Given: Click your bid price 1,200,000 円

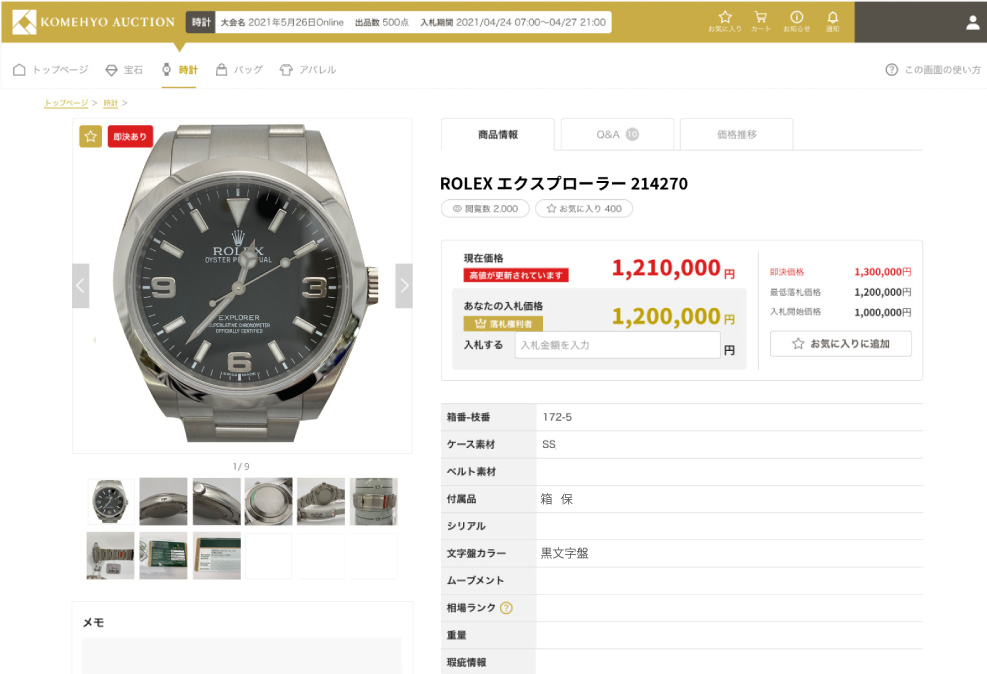Looking at the screenshot, I should [x=673, y=317].
